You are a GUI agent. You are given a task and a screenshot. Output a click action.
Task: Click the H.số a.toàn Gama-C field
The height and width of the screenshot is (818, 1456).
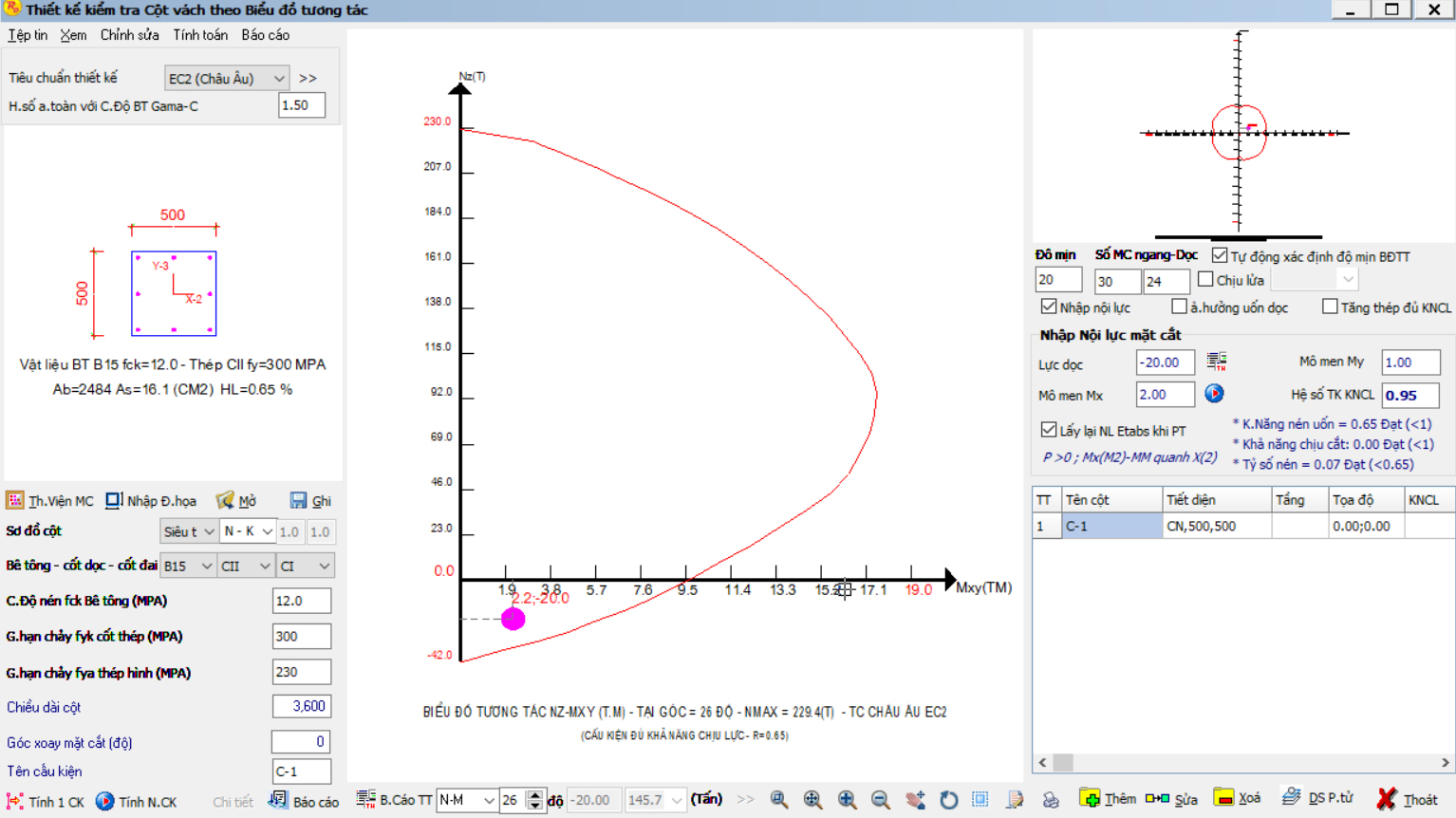coord(302,105)
